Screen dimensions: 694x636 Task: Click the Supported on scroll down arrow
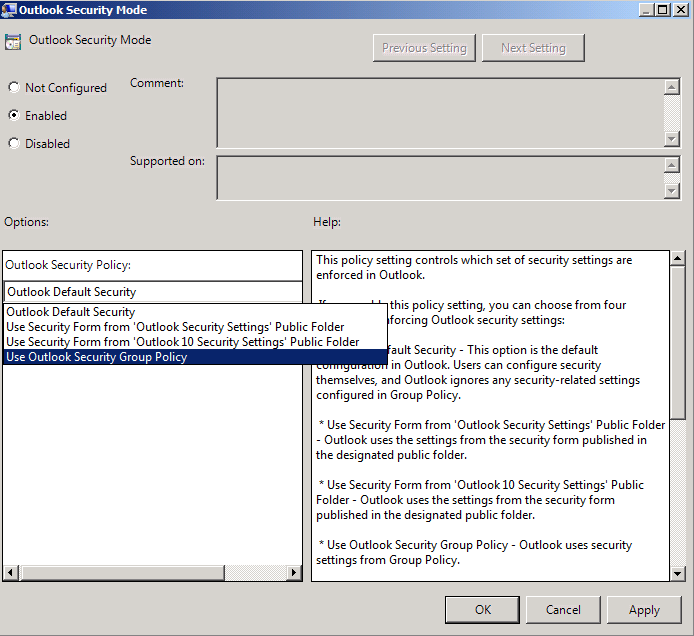(x=672, y=191)
